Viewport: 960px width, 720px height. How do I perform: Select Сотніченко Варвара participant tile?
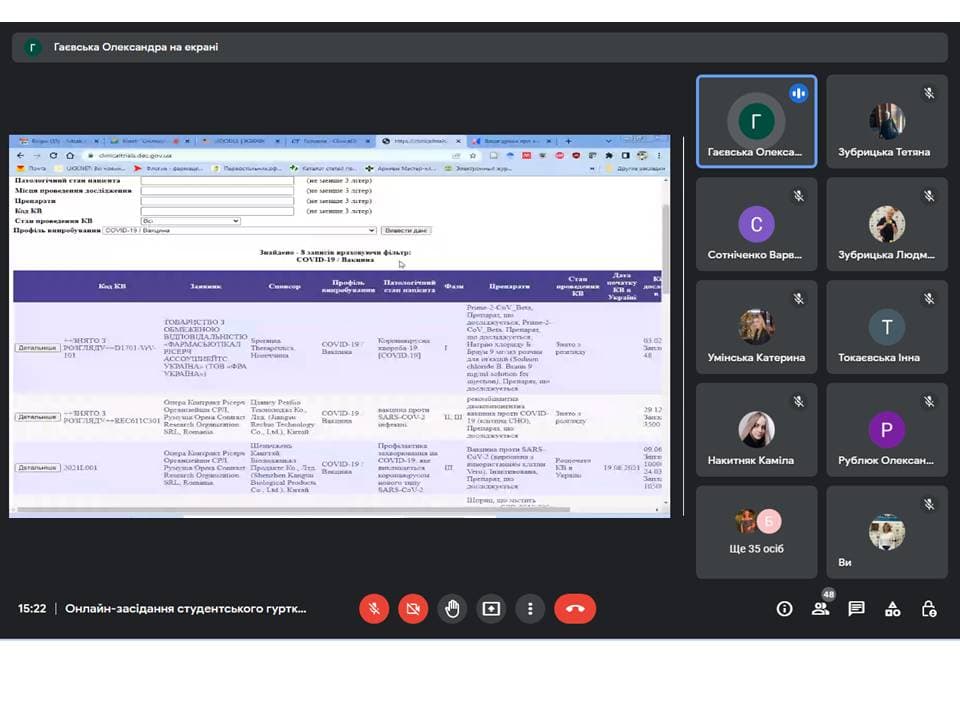[756, 224]
